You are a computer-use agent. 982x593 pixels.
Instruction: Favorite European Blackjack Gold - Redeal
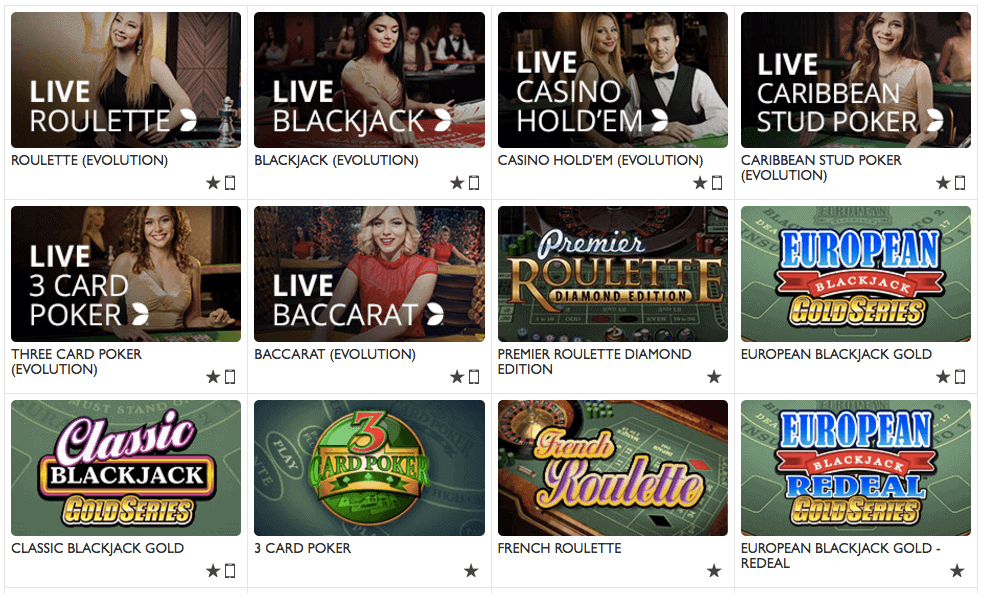(957, 571)
